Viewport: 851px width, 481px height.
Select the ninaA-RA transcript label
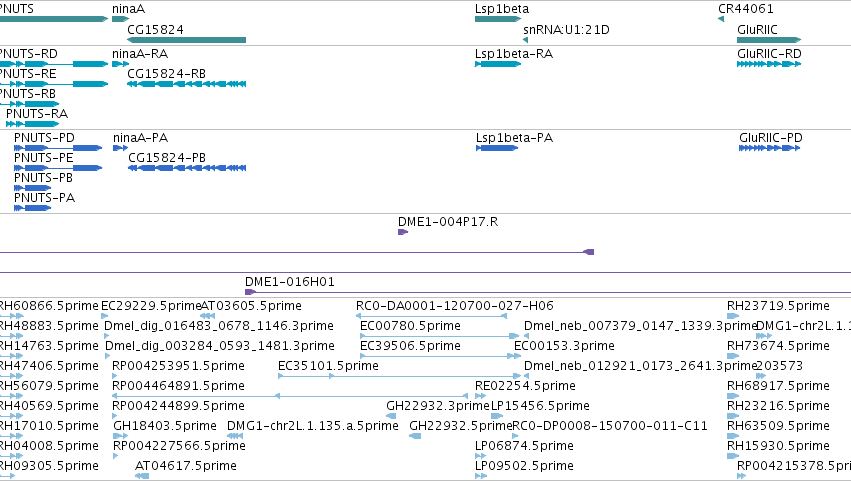140,54
